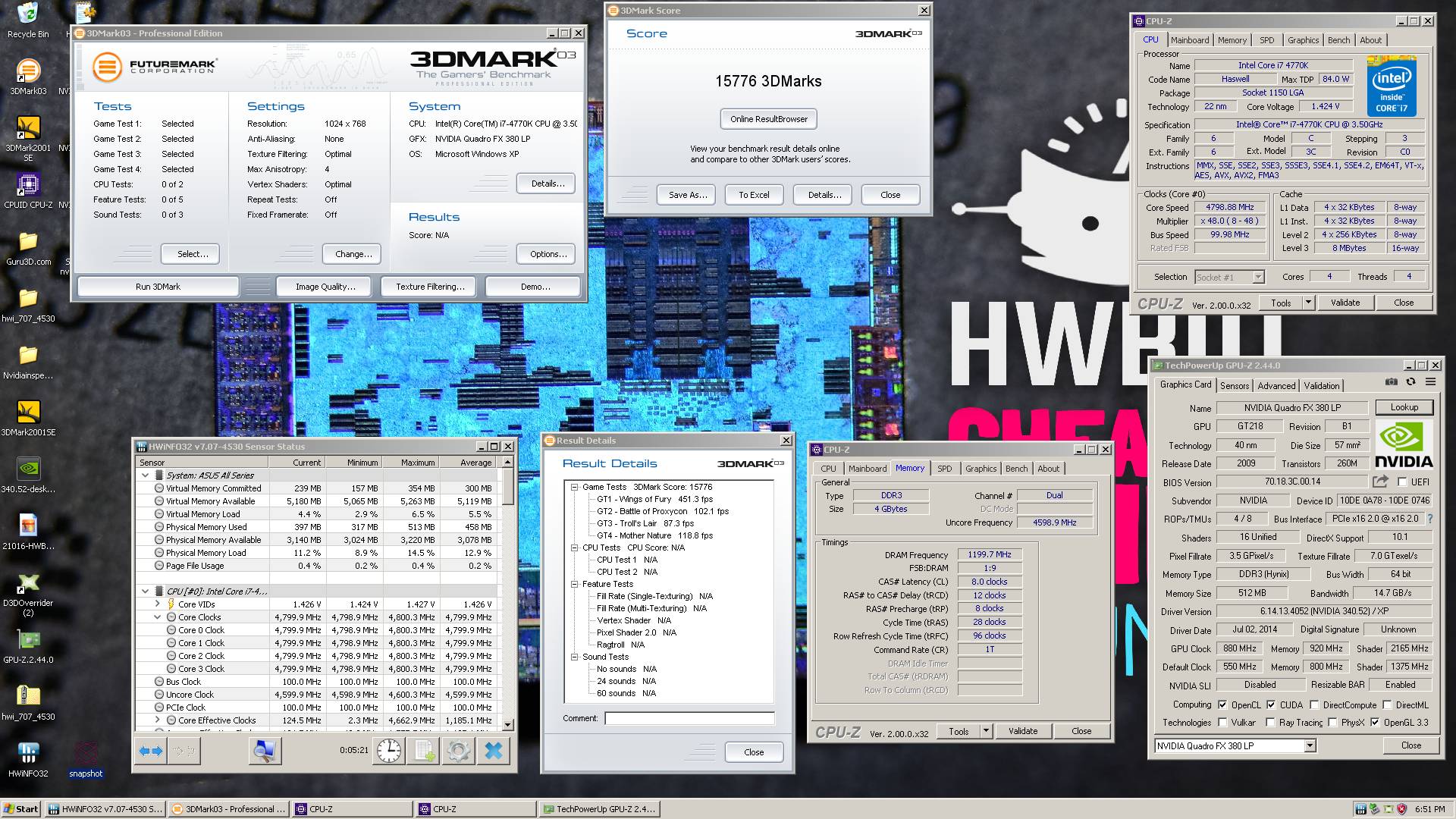The width and height of the screenshot is (1456, 819).
Task: Click the Online ResultBrowser button
Action: coord(769,119)
